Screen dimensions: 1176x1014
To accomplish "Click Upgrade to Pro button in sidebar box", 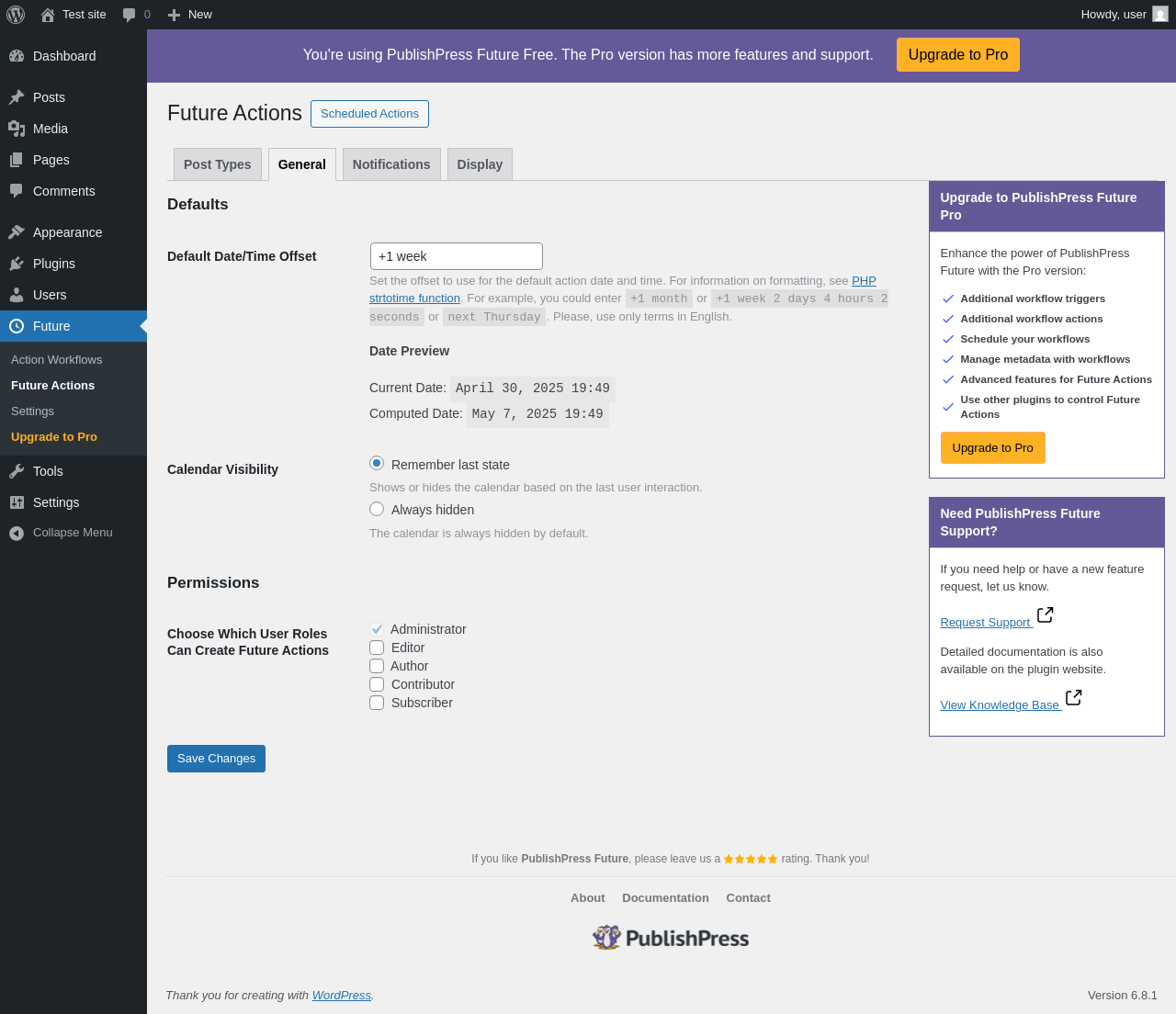I will pos(992,448).
